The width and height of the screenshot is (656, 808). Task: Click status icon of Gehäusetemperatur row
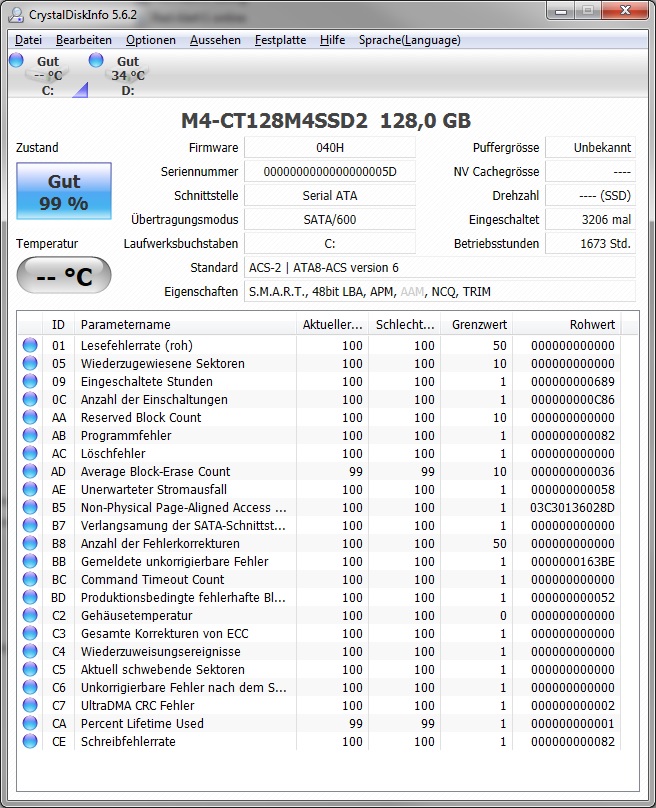(30, 615)
